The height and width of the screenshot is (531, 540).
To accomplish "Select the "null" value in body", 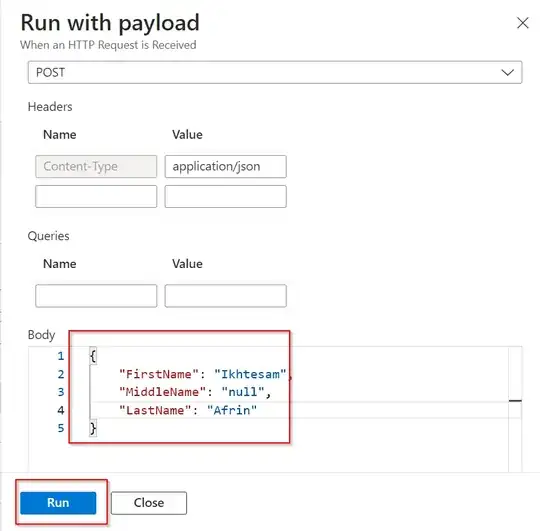I will (x=243, y=392).
